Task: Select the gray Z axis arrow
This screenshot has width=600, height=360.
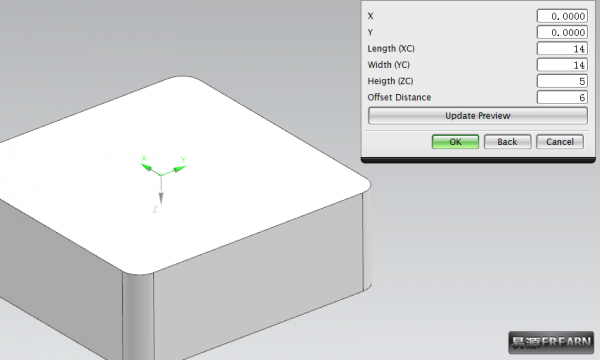Action: pyautogui.click(x=161, y=196)
